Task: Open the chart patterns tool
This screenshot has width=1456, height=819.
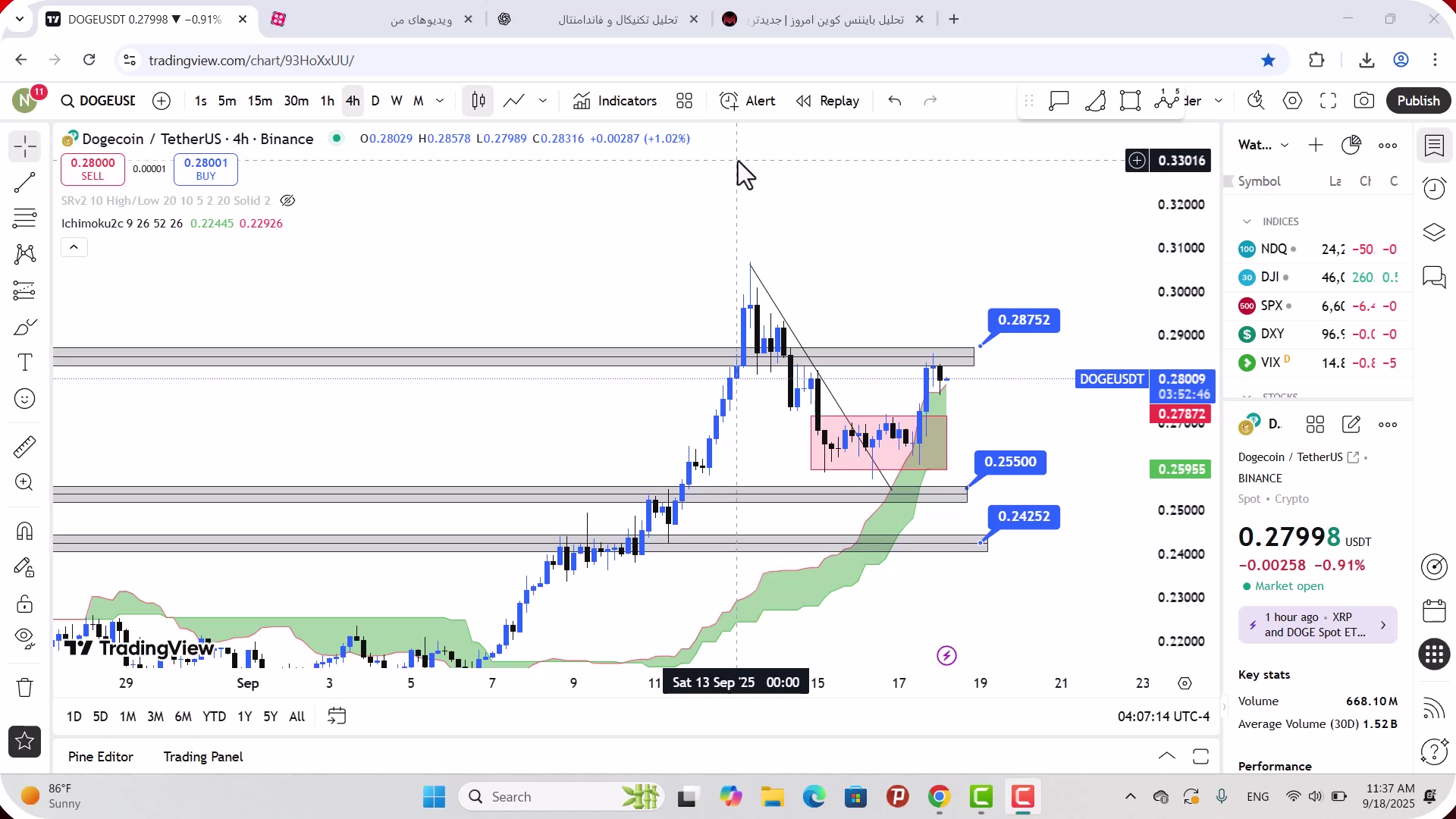Action: tap(25, 254)
